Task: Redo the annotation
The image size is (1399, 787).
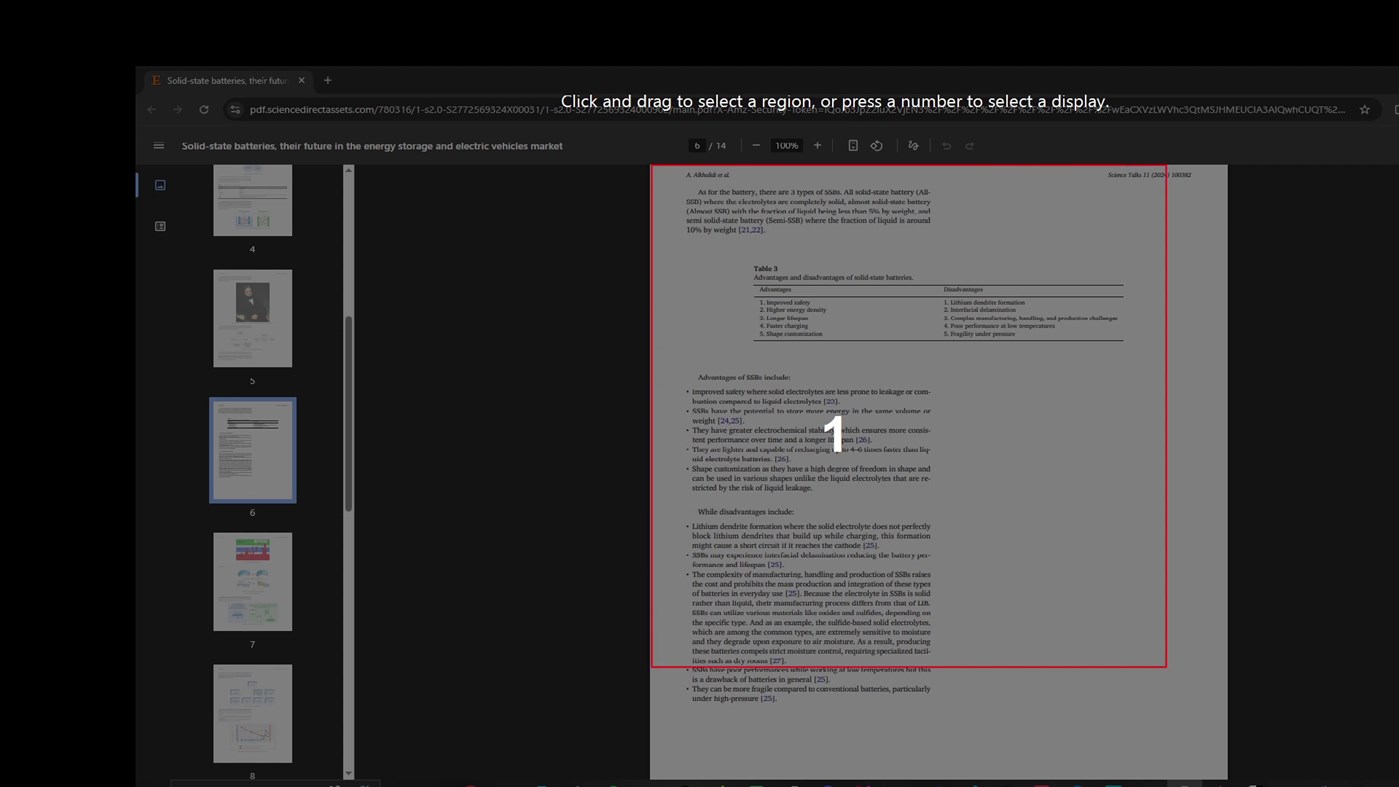Action: [x=970, y=146]
